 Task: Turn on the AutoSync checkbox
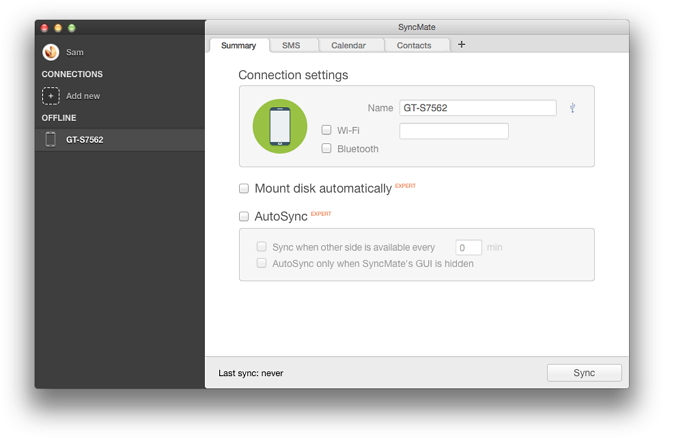tap(244, 216)
